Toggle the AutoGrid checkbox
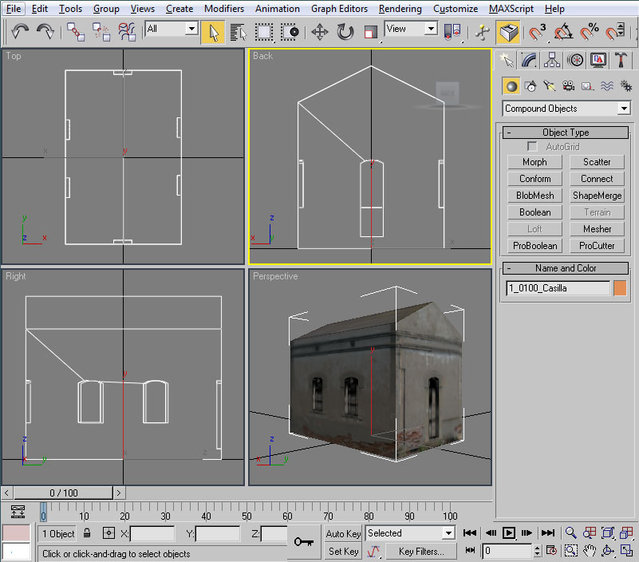The width and height of the screenshot is (639, 562). (x=533, y=147)
